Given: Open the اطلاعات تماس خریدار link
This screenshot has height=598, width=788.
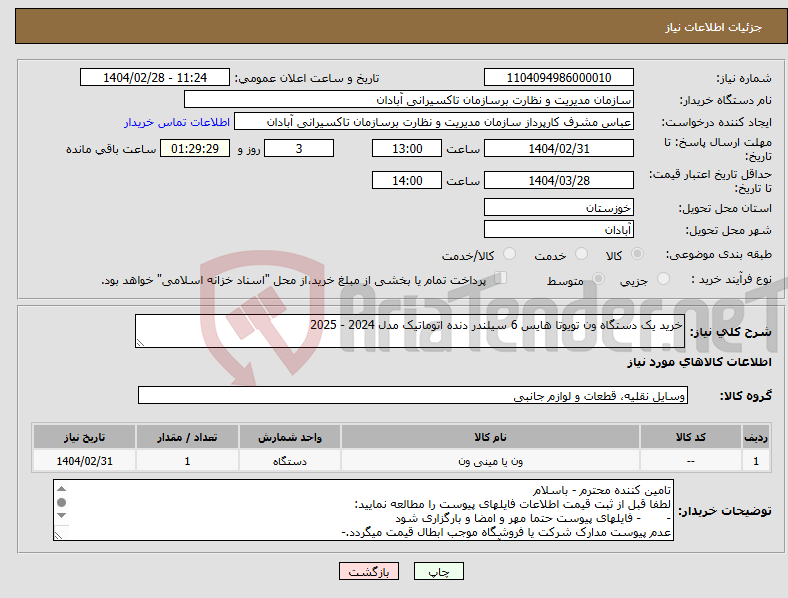Looking at the screenshot, I should pyautogui.click(x=177, y=122).
